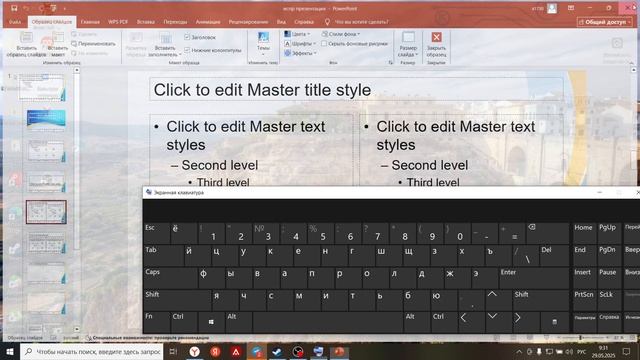Click the user account avatar icon
Viewport: 640px width, 360px height.
click(552, 8)
